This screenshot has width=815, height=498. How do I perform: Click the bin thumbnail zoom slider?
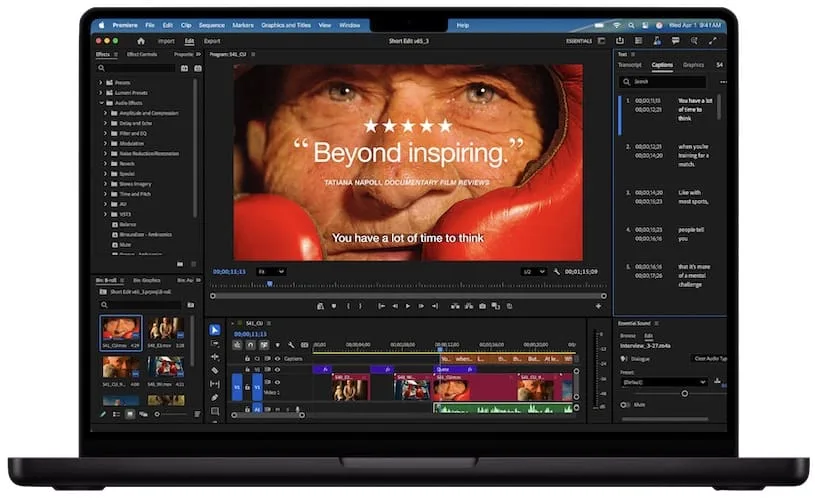pos(157,414)
